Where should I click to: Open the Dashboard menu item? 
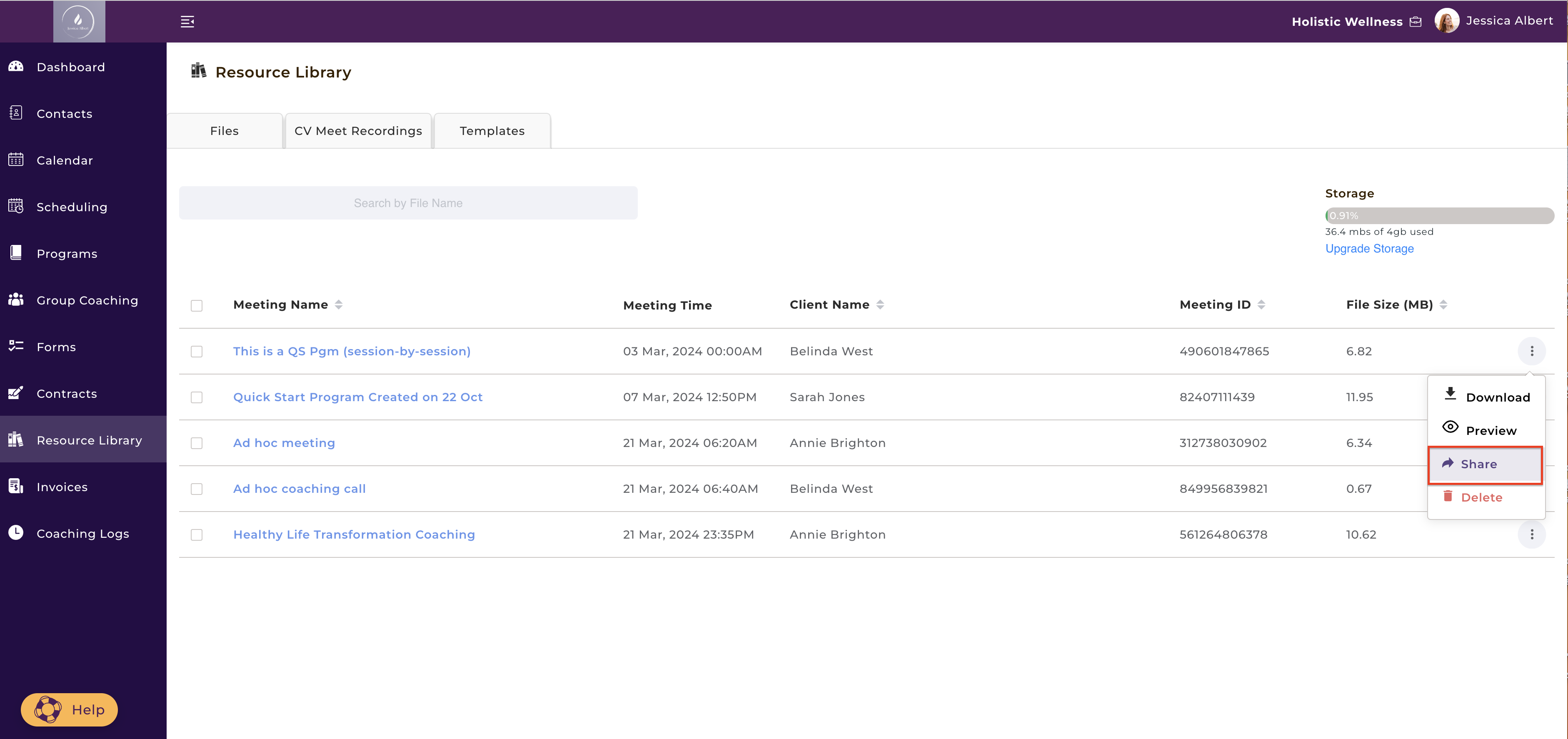click(83, 67)
